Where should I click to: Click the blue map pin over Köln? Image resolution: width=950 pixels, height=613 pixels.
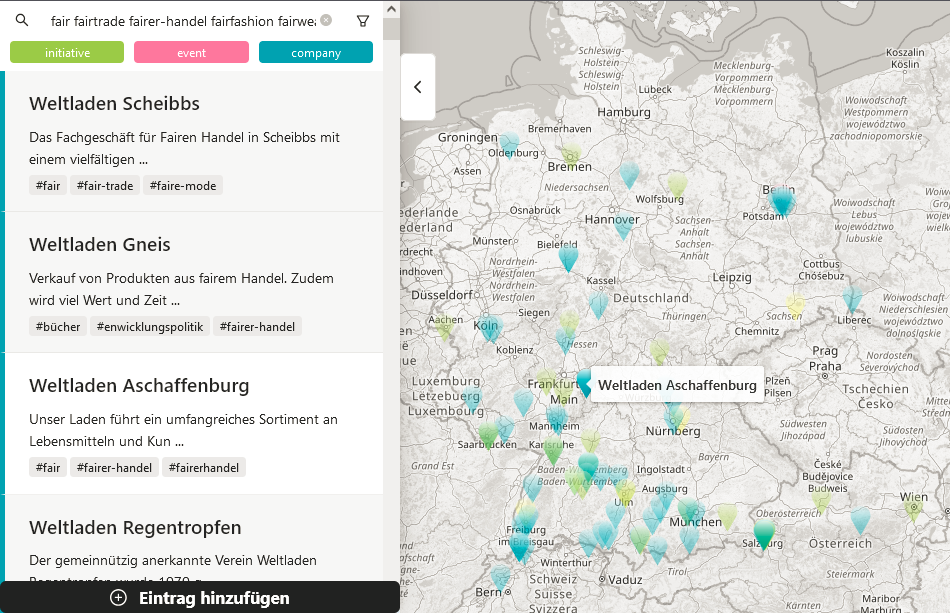(x=488, y=327)
